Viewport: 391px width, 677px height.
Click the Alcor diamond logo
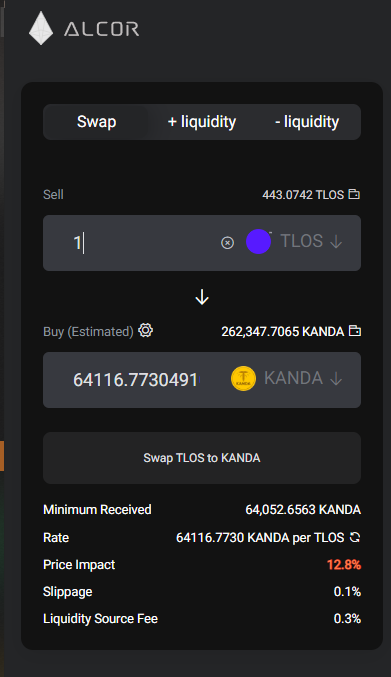click(x=41, y=28)
